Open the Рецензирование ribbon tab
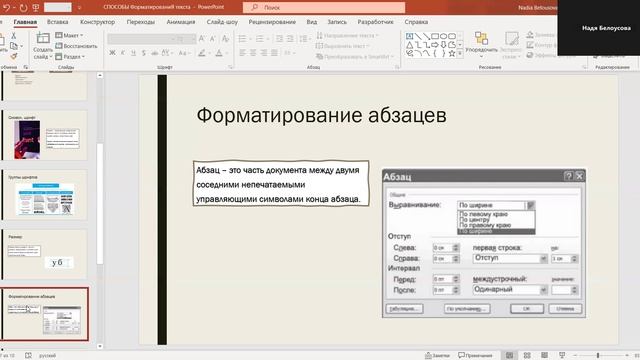Viewport: 640px width, 360px height. pyautogui.click(x=272, y=22)
